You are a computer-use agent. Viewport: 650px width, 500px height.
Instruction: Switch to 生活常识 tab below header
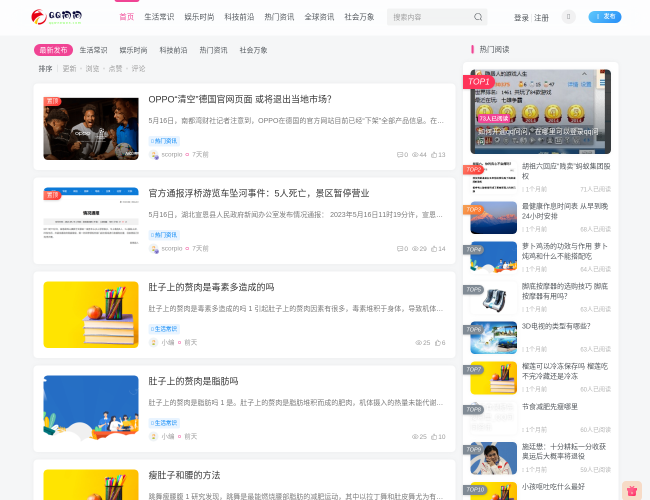tap(93, 50)
